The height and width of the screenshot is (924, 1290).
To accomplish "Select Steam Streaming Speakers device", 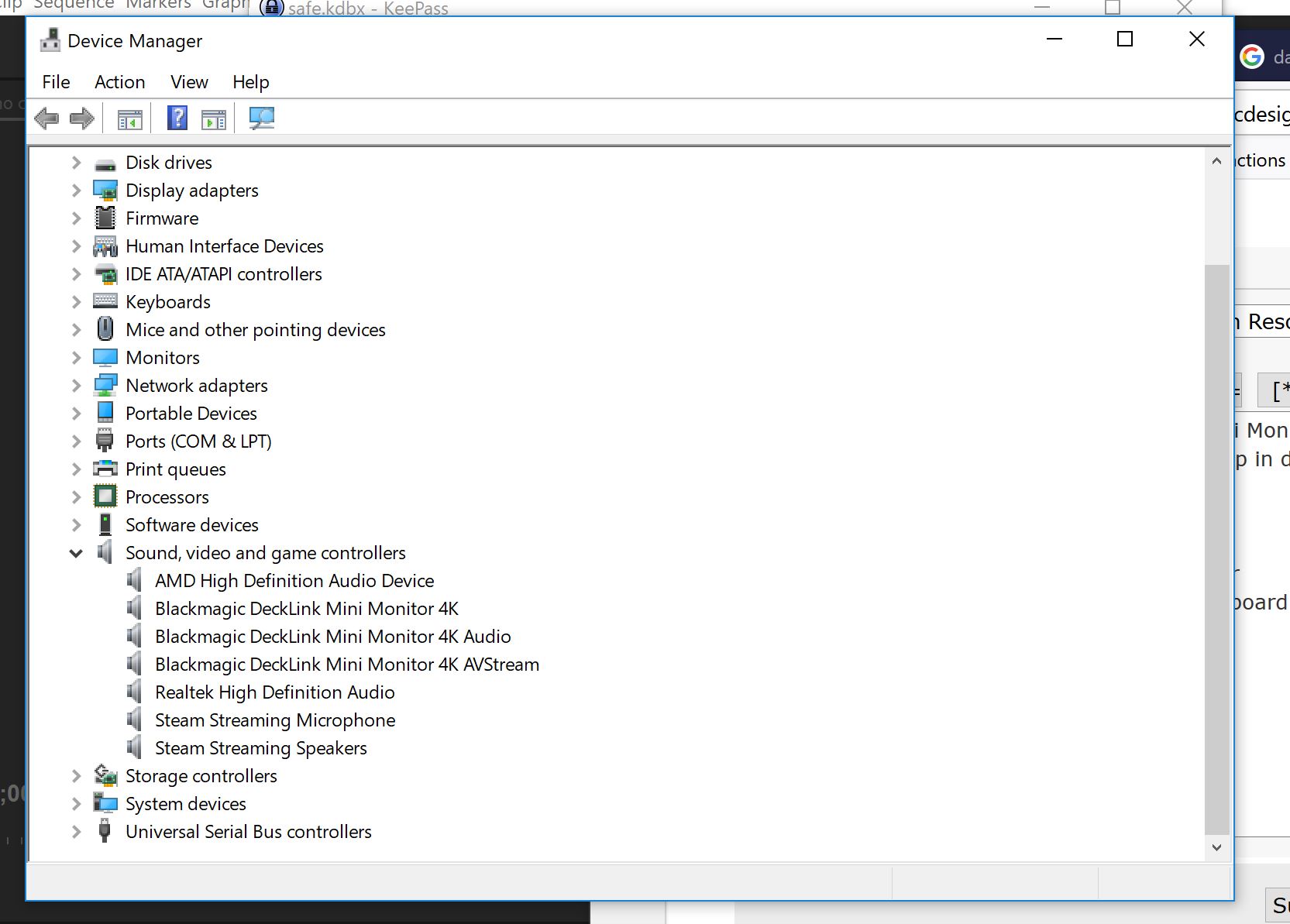I will click(261, 748).
